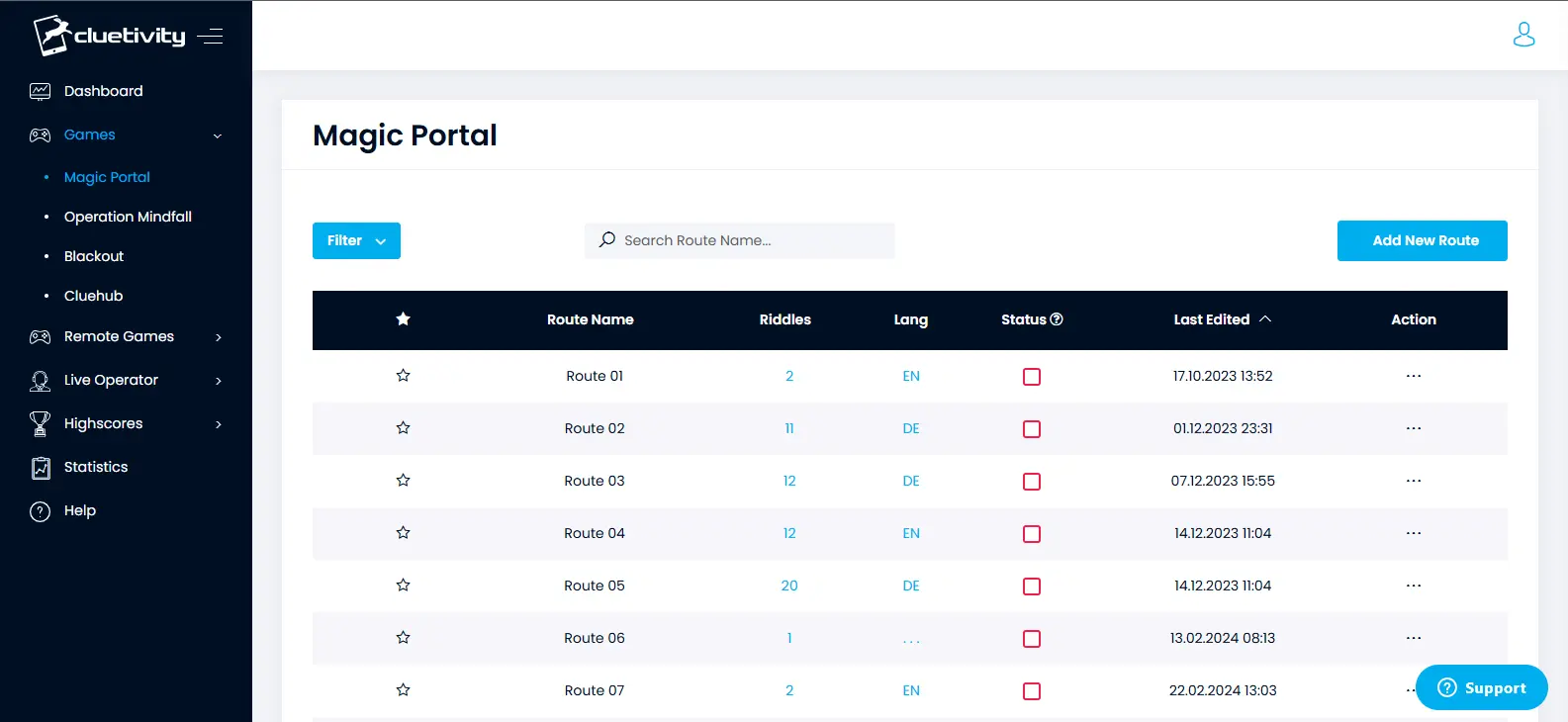Open the Support chat widget
1568x722 pixels.
(x=1481, y=687)
